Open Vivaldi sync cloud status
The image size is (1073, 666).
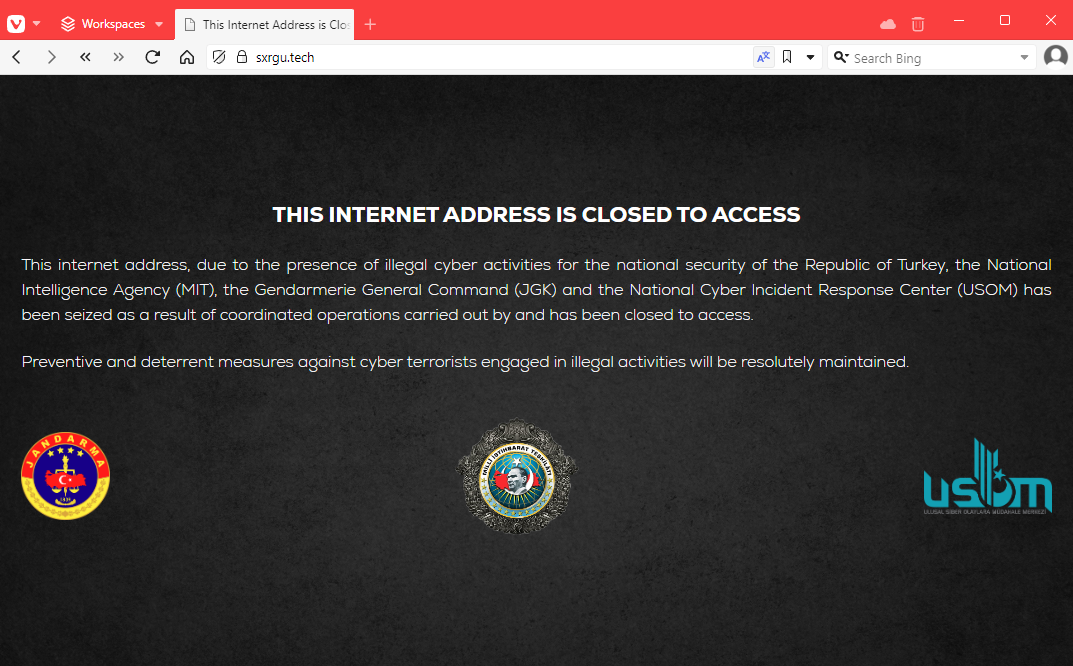coord(888,24)
